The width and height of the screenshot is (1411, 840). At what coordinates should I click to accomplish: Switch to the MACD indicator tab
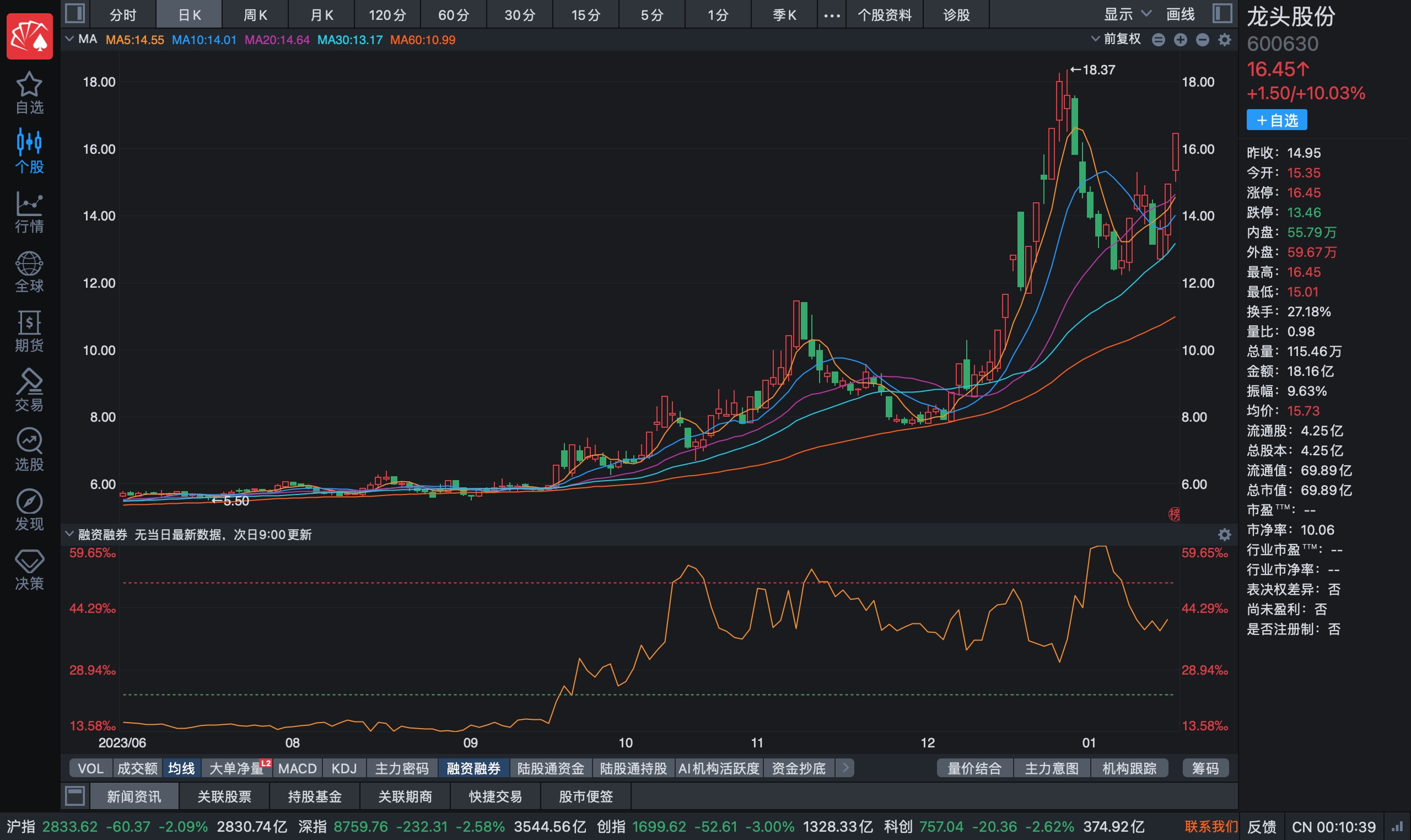(297, 768)
